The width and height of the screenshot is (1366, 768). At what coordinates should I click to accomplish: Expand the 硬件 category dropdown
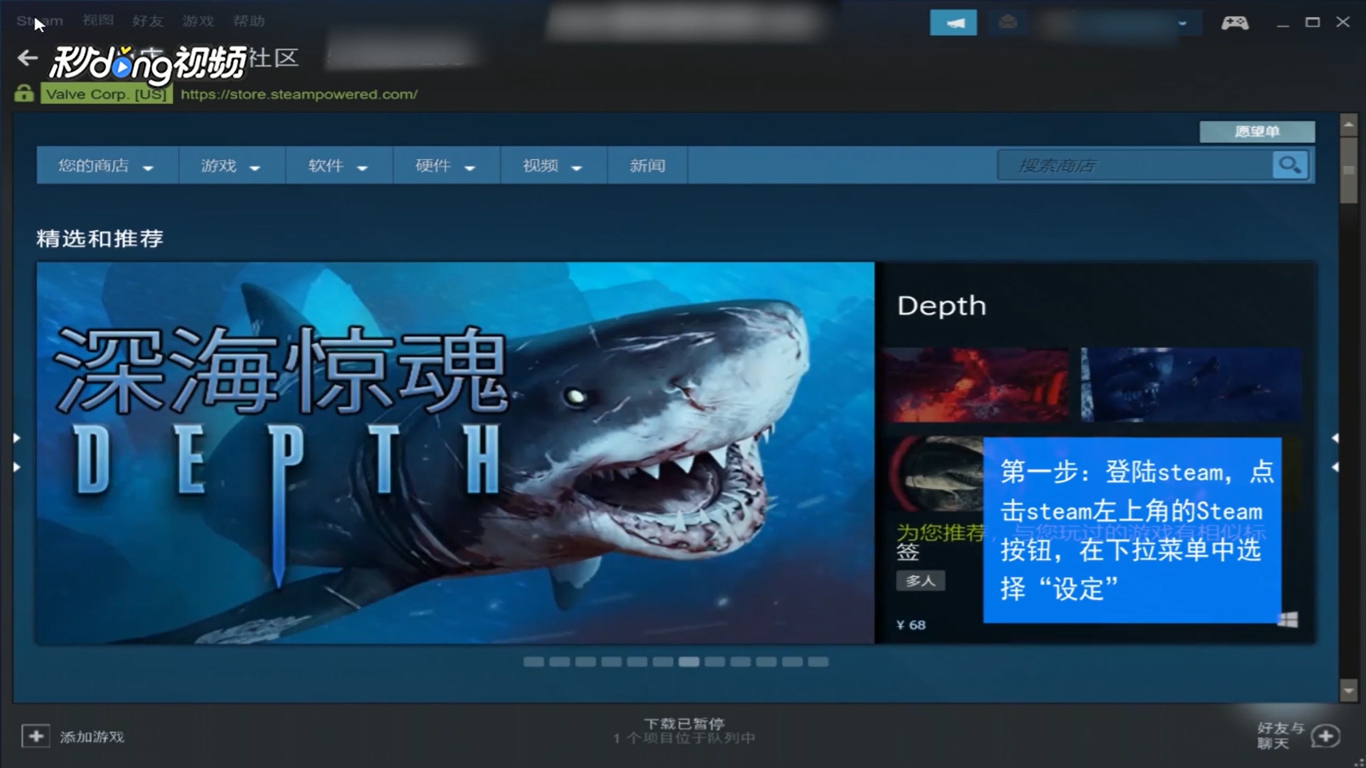(446, 165)
